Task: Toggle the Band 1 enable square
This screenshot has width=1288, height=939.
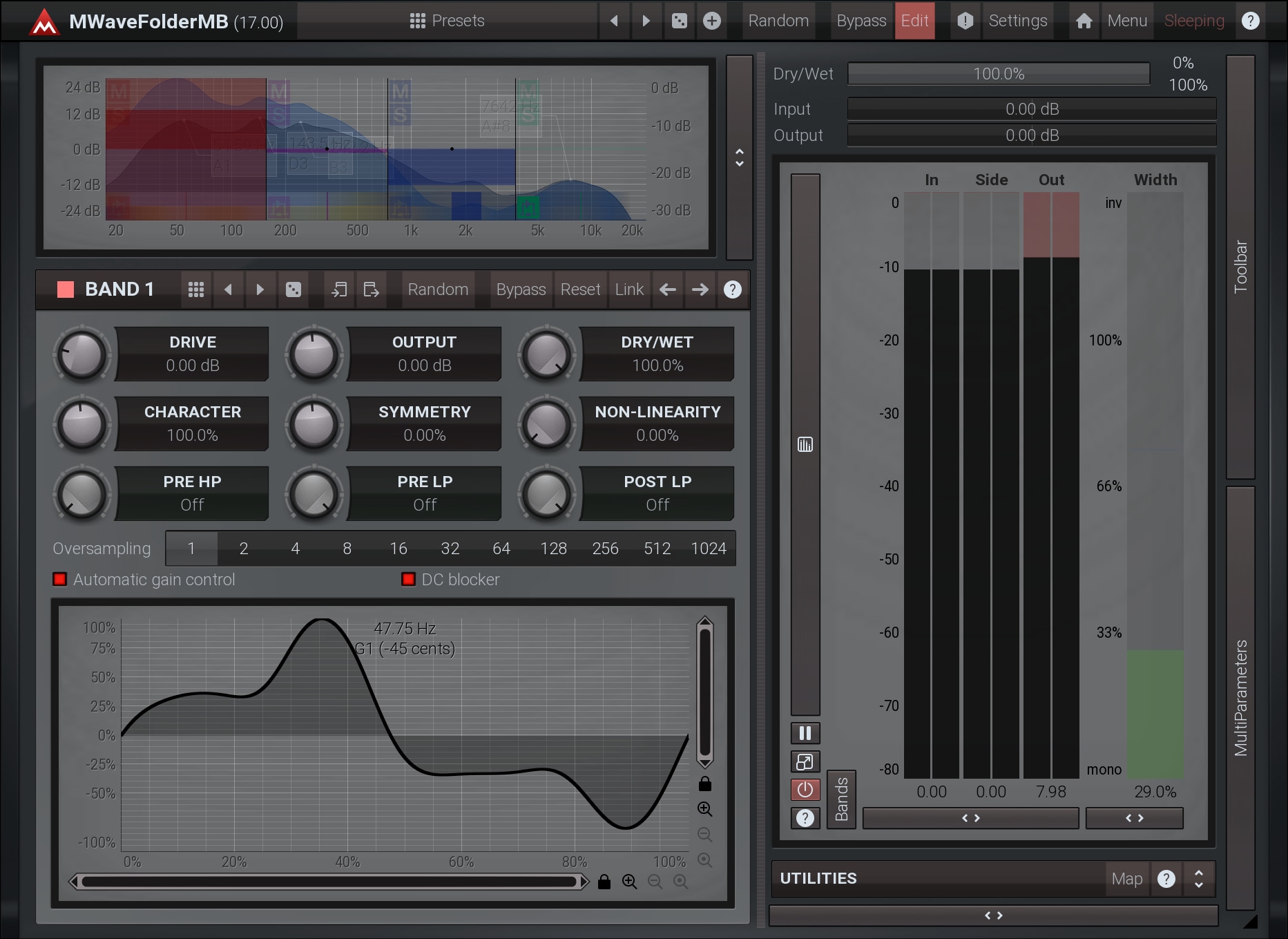Action: 66,290
